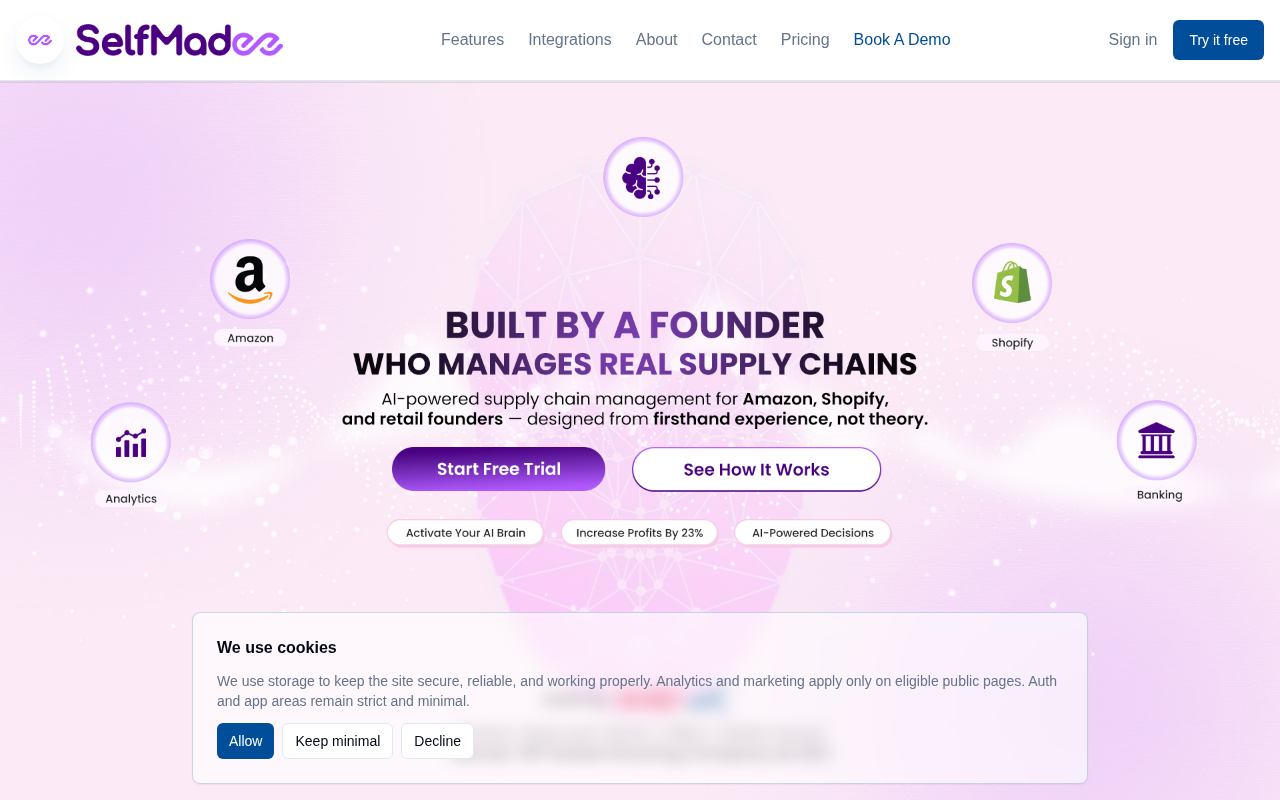
Task: Click the round SelfMadee infinity logo icon
Action: [x=40, y=40]
